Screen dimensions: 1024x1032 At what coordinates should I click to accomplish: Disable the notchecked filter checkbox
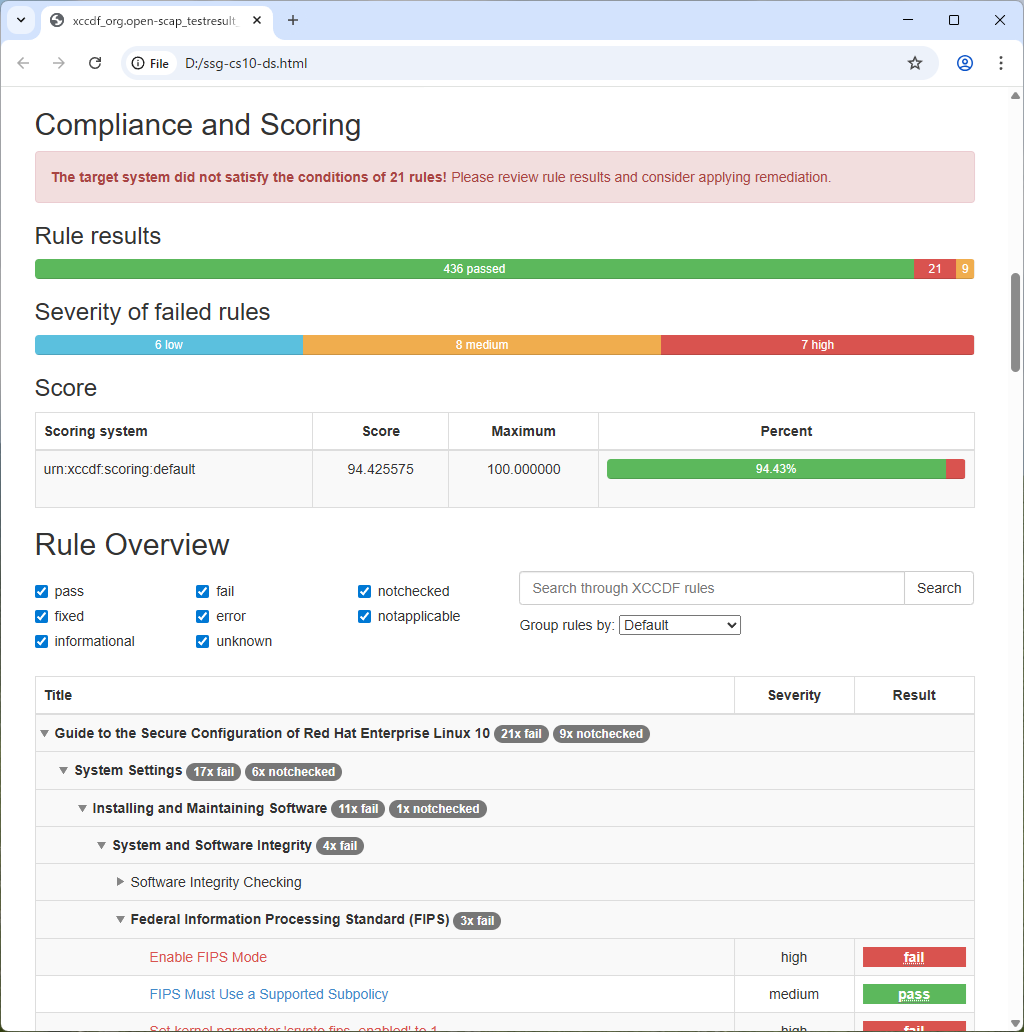[x=365, y=592]
